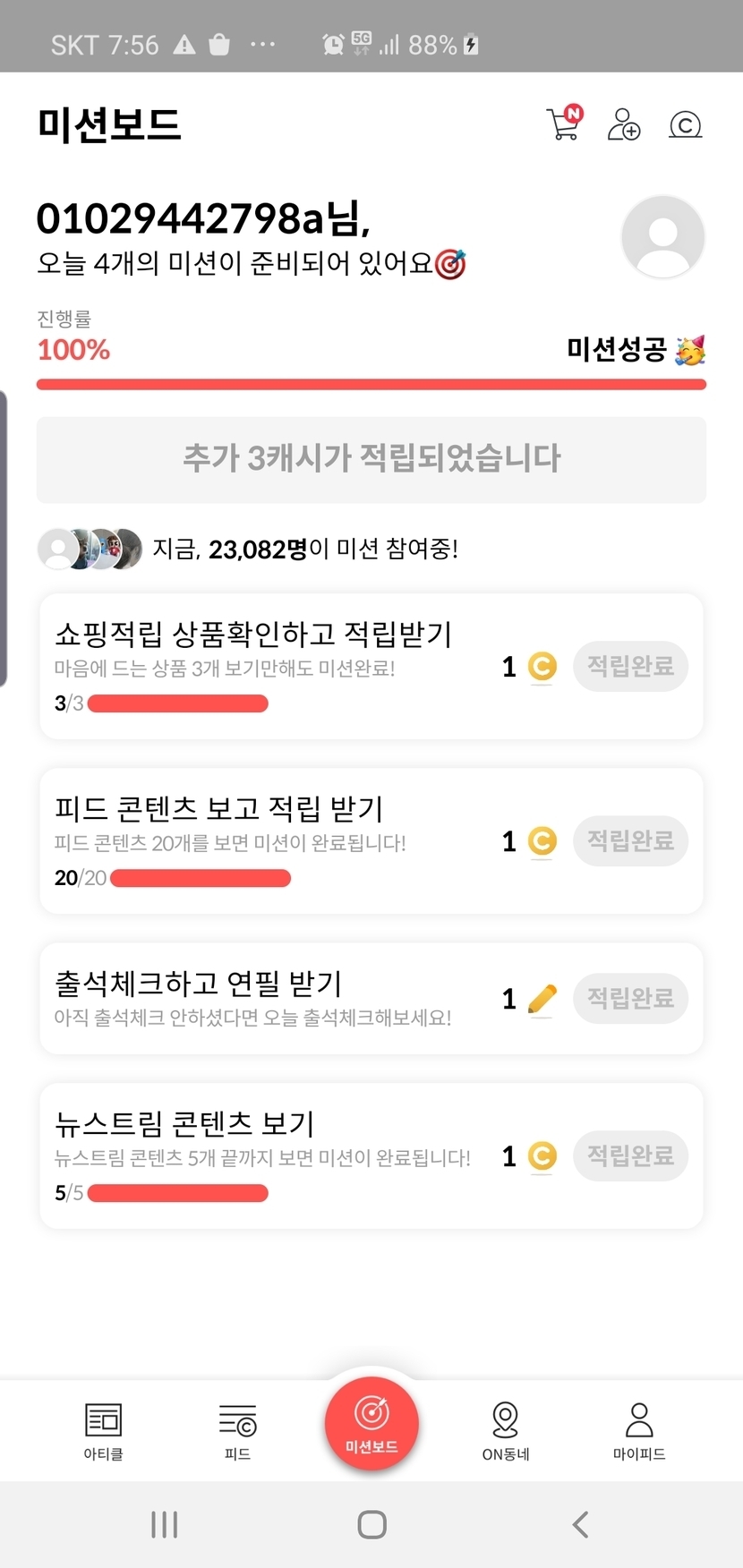Viewport: 743px width, 1568px height.
Task: Open the recent apps navigation button
Action: (165, 1524)
